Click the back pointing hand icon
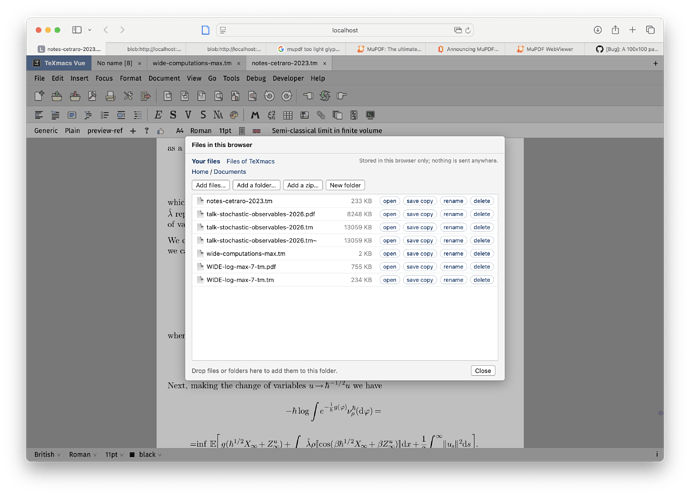 308,96
